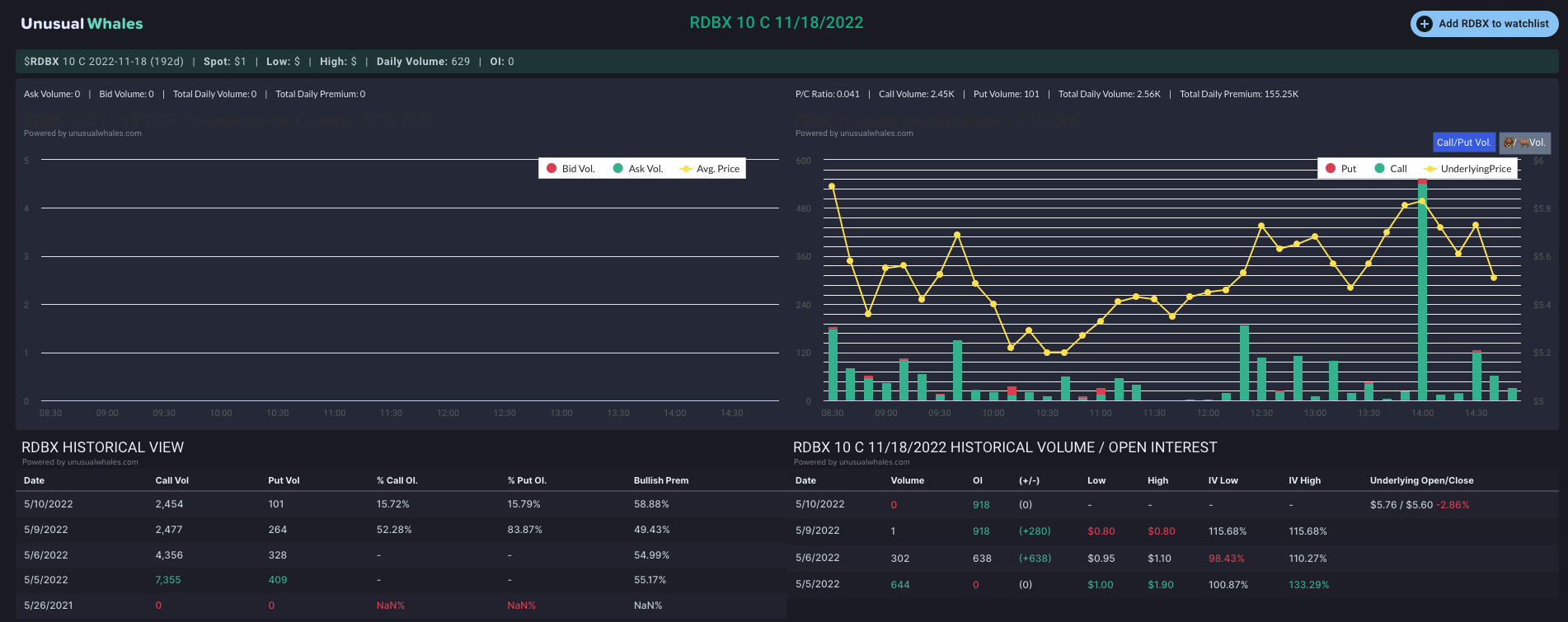Select the 5/5/2022 row in RDBX Historical View

click(x=401, y=580)
